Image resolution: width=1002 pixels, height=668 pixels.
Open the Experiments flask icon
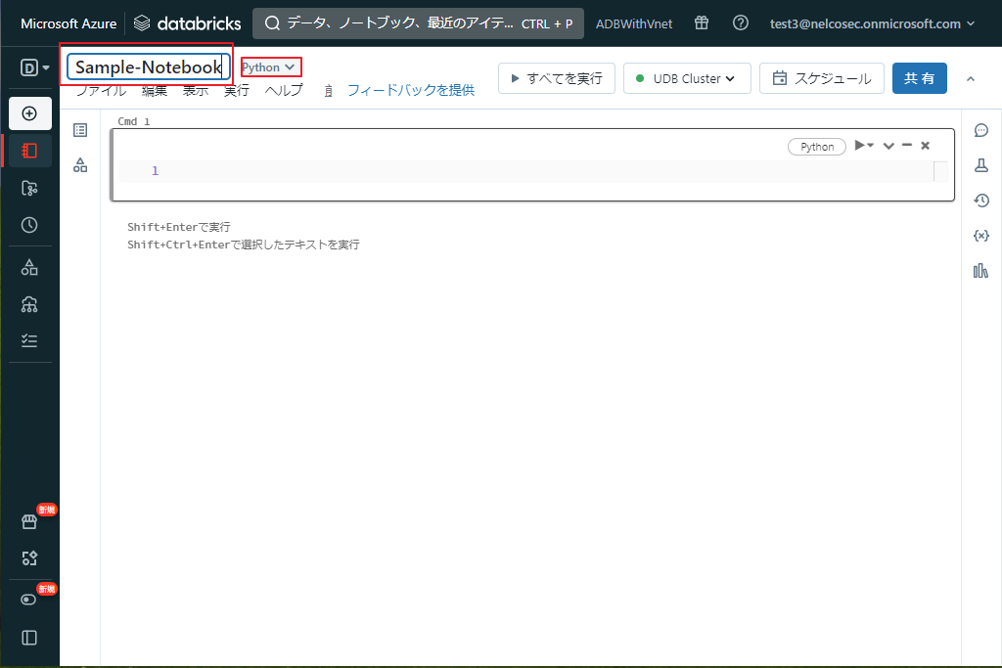(981, 165)
